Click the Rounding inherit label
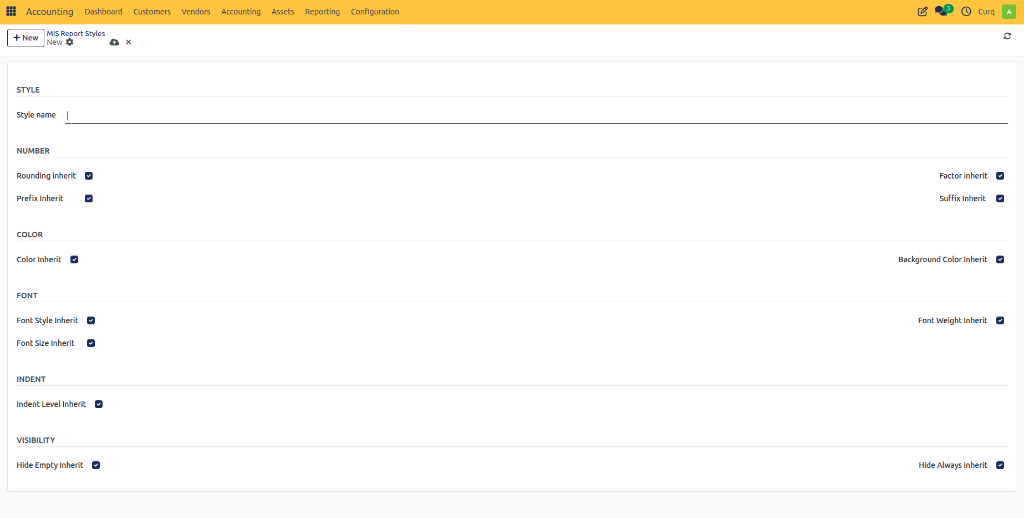 pyautogui.click(x=46, y=176)
